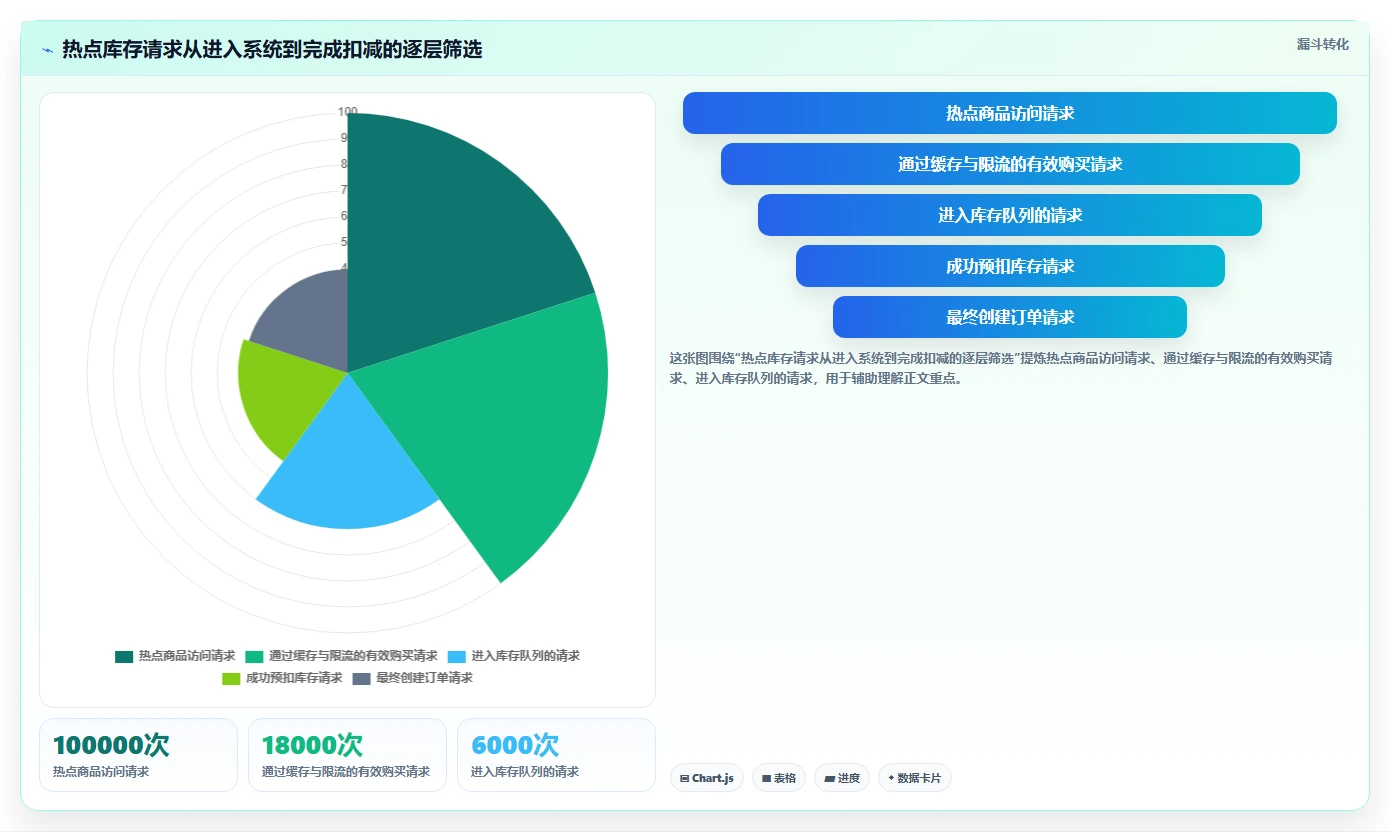The width and height of the screenshot is (1390, 832).
Task: Click the lightning icon beside the title
Action: [47, 49]
